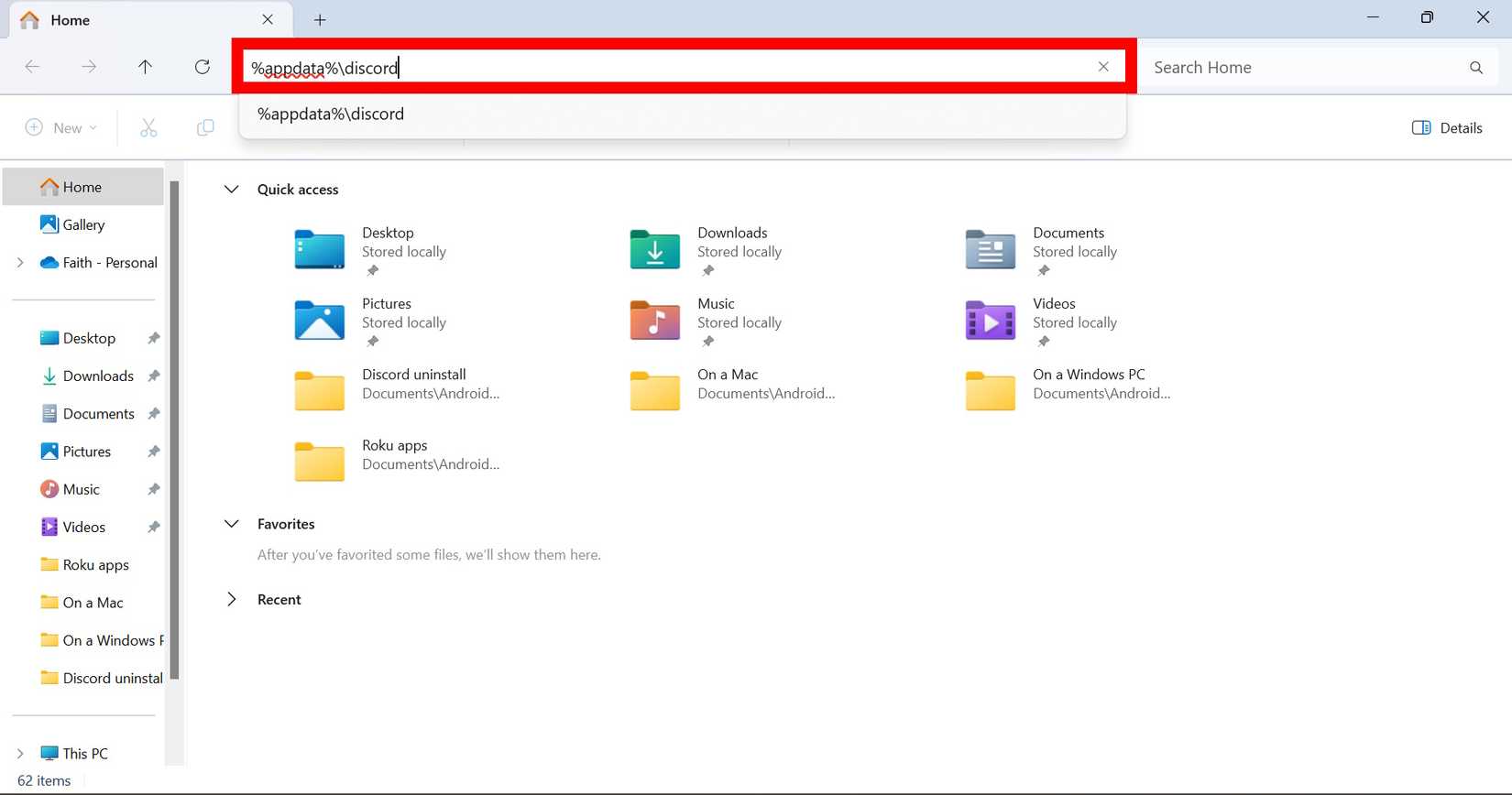Toggle the Details pane
Screen dimensions: 1512x795
pyautogui.click(x=1447, y=128)
